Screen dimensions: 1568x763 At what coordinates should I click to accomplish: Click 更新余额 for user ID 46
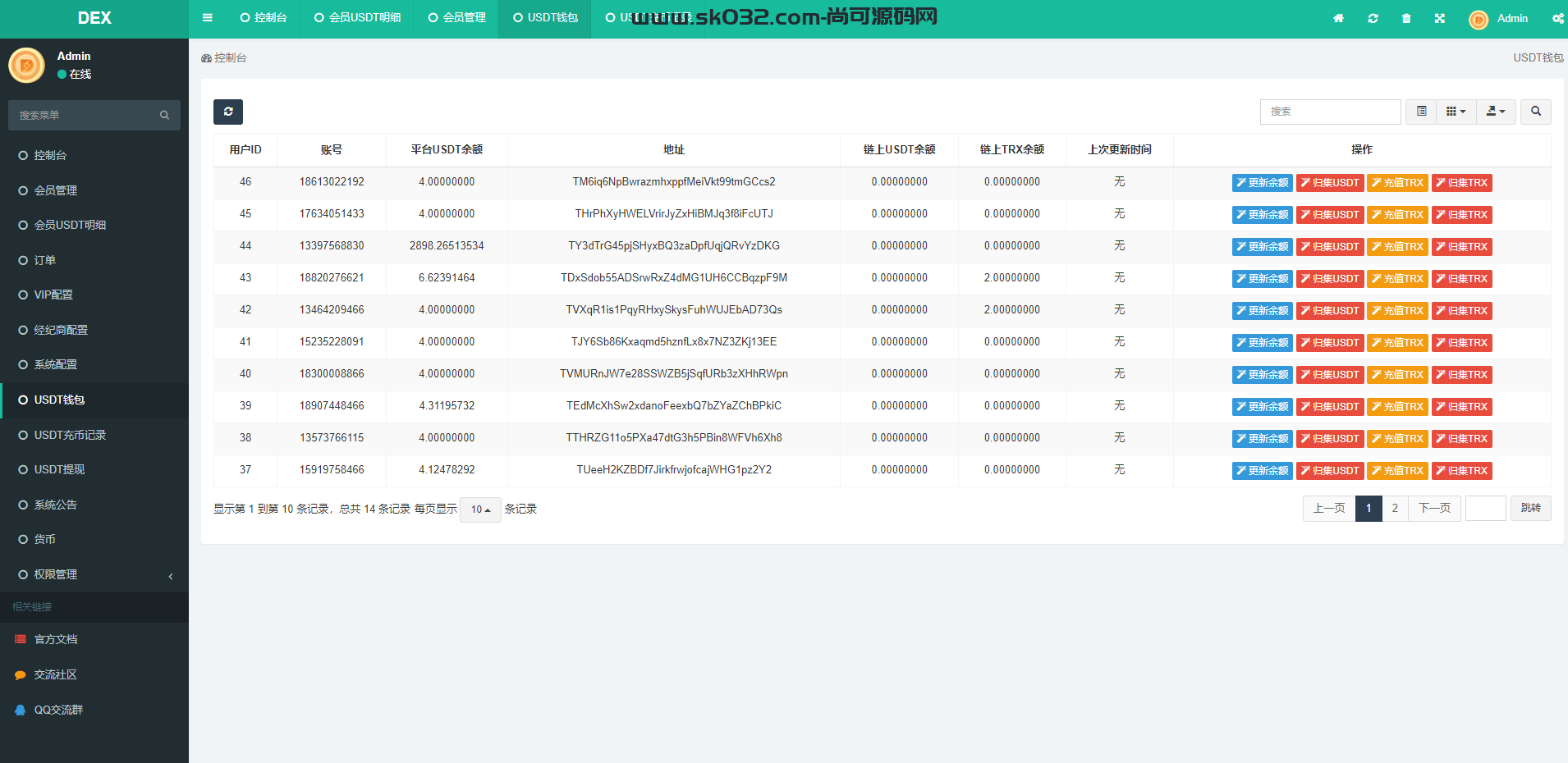[1262, 183]
